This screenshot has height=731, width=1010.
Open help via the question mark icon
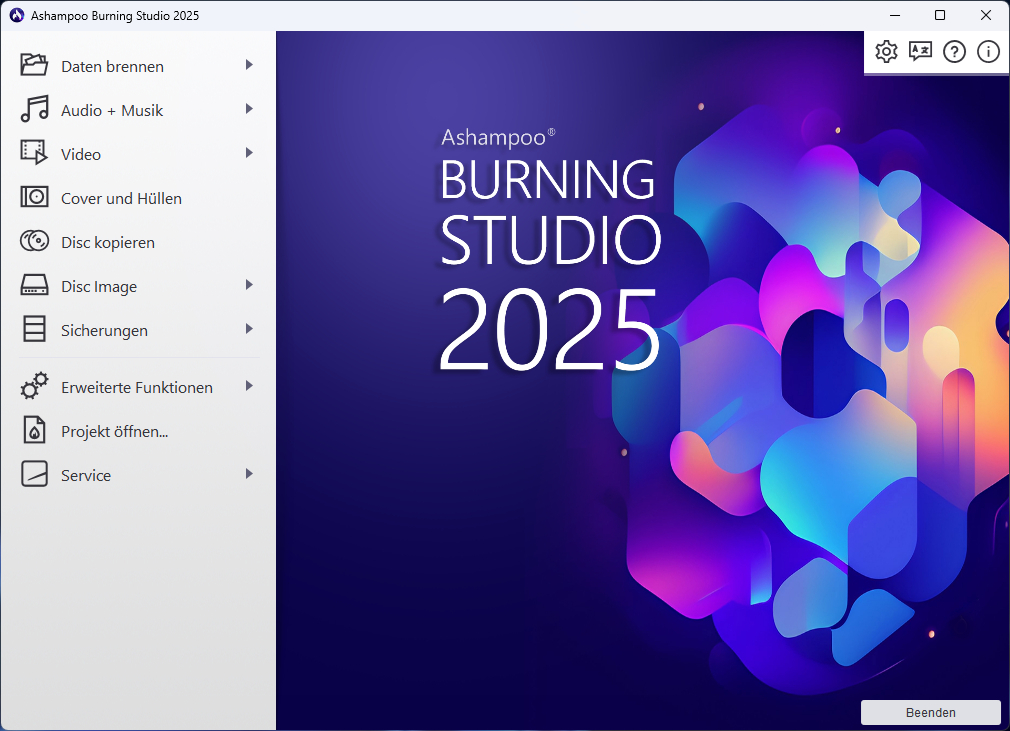[x=955, y=52]
